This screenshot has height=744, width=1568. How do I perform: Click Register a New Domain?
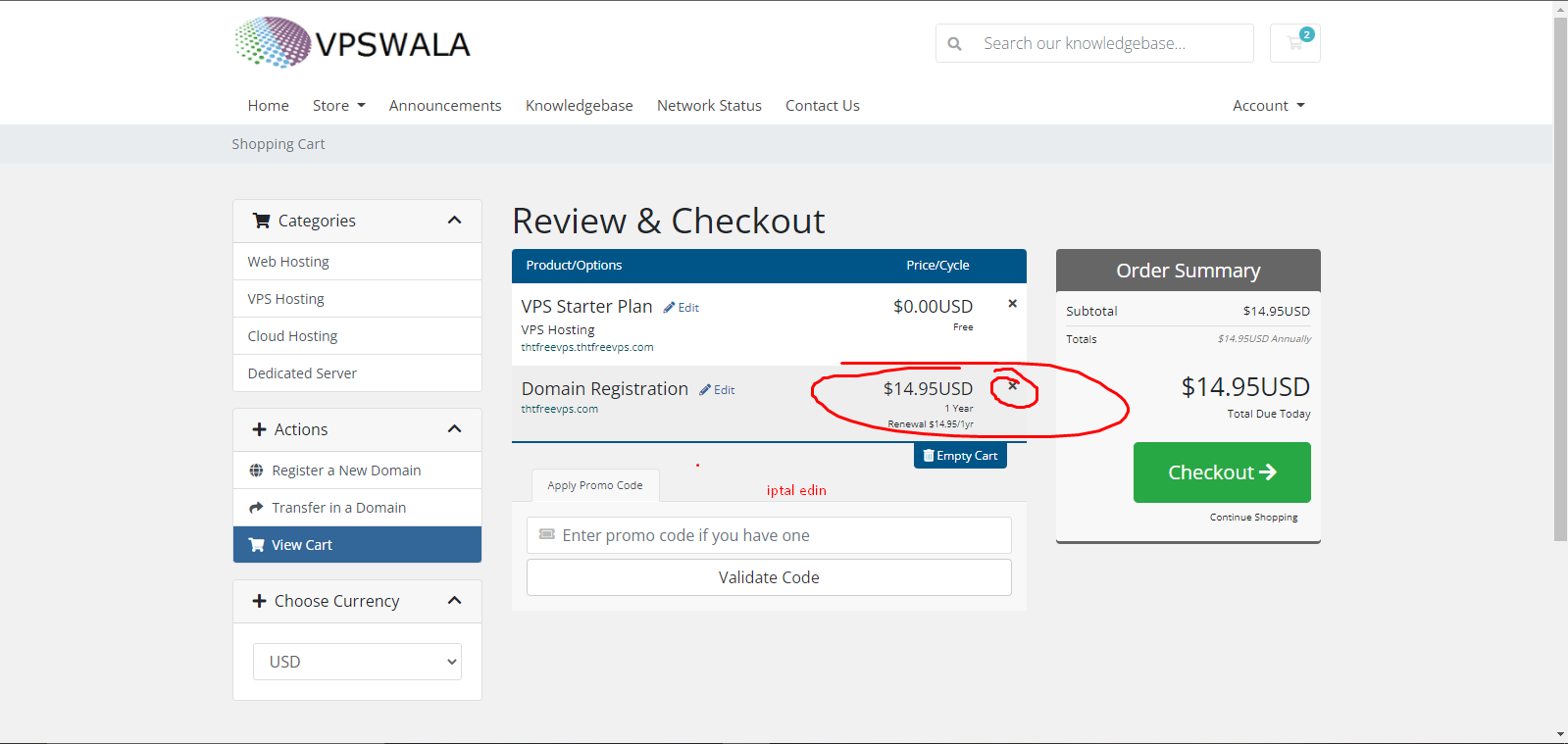pyautogui.click(x=357, y=471)
